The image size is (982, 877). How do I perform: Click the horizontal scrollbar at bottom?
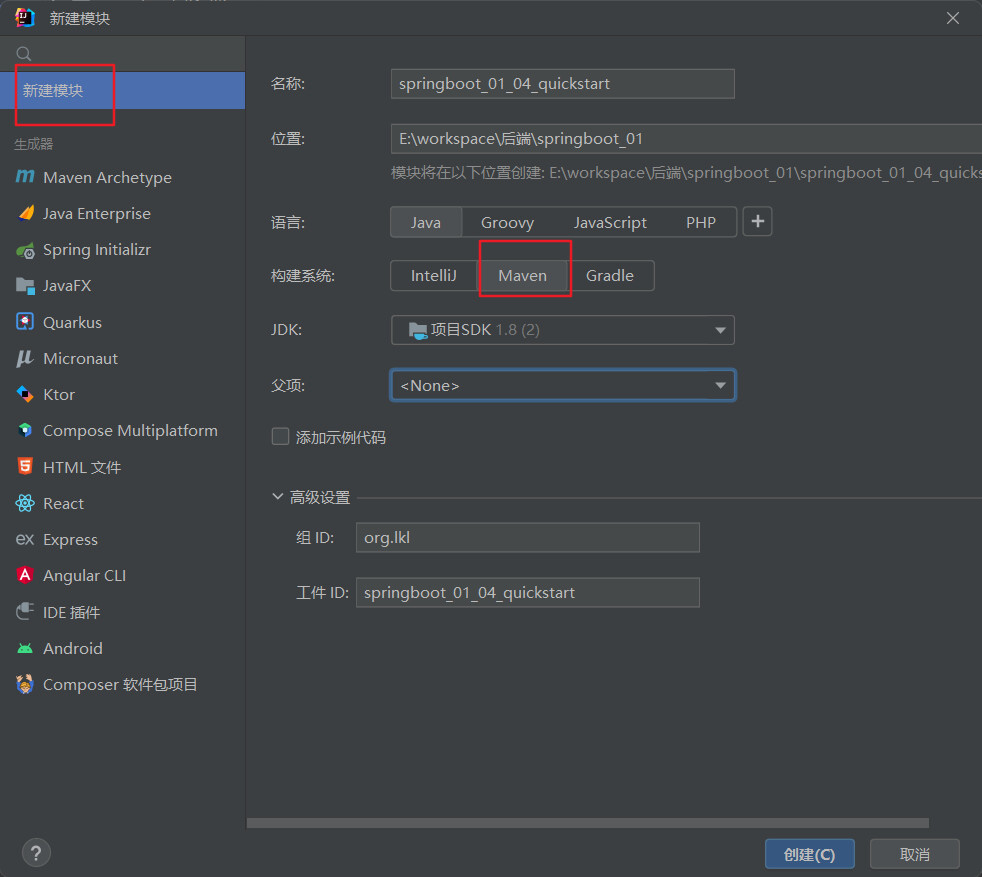[x=587, y=823]
